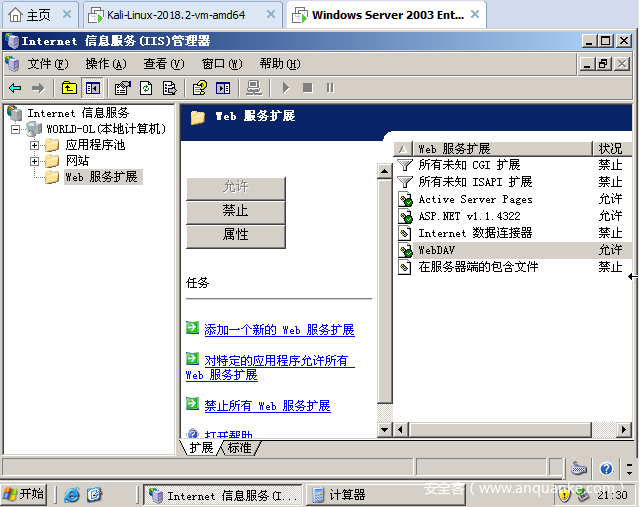Viewport: 640px width, 507px height.
Task: Click the connect to computer toolbar icon
Action: [x=254, y=88]
